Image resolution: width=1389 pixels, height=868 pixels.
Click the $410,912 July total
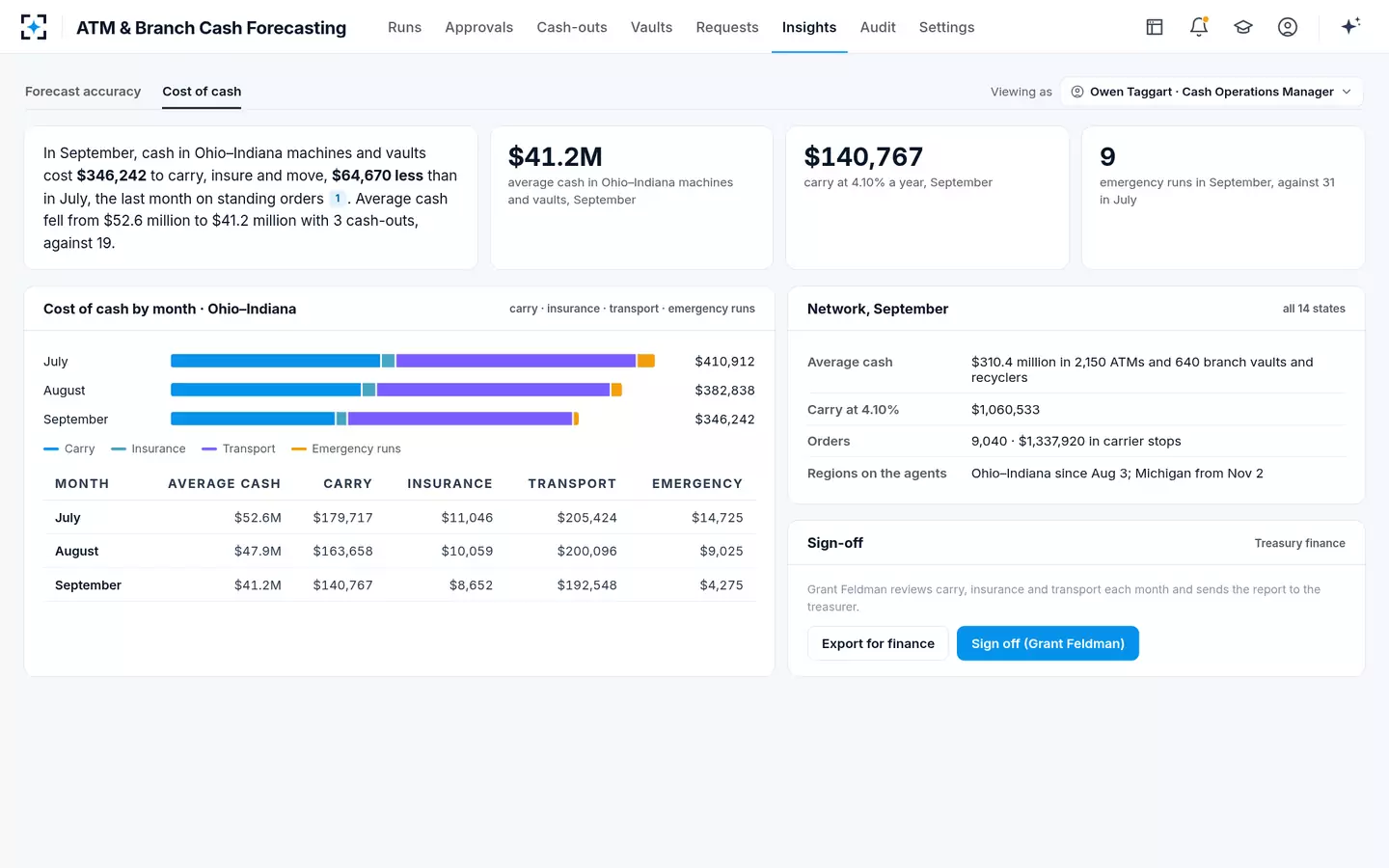724,362
